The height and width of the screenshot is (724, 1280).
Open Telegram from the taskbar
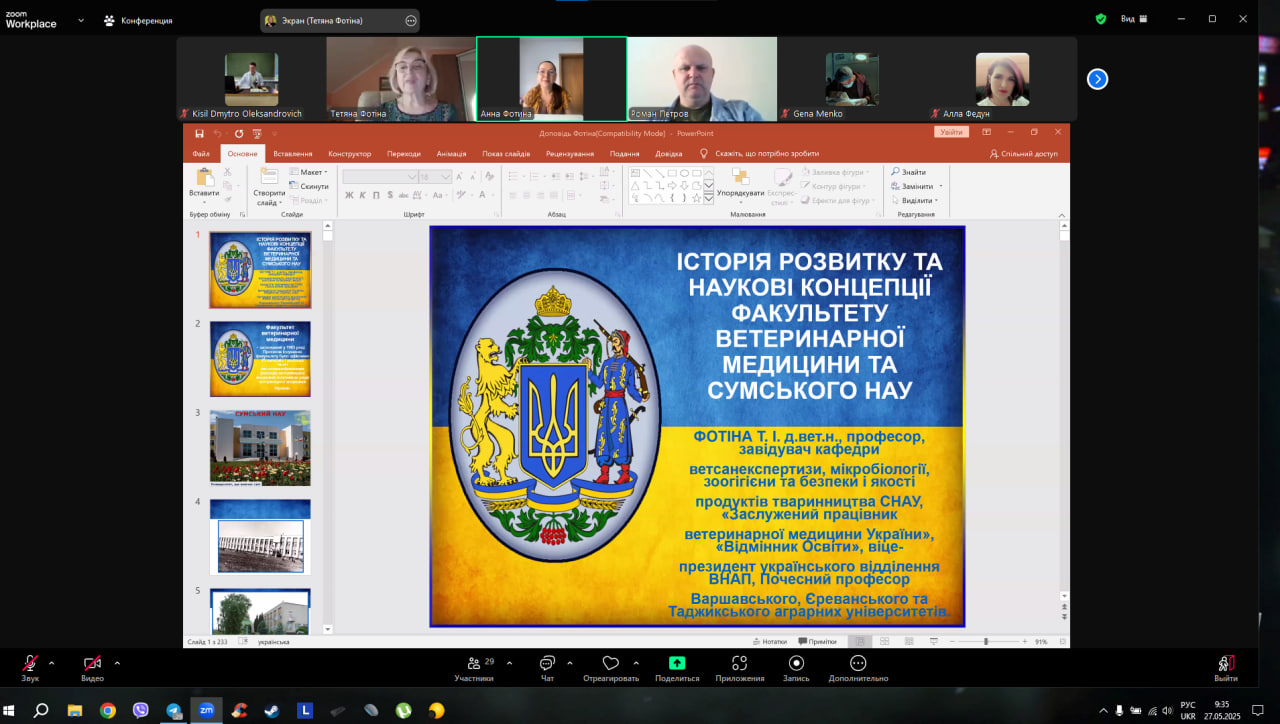pos(174,710)
